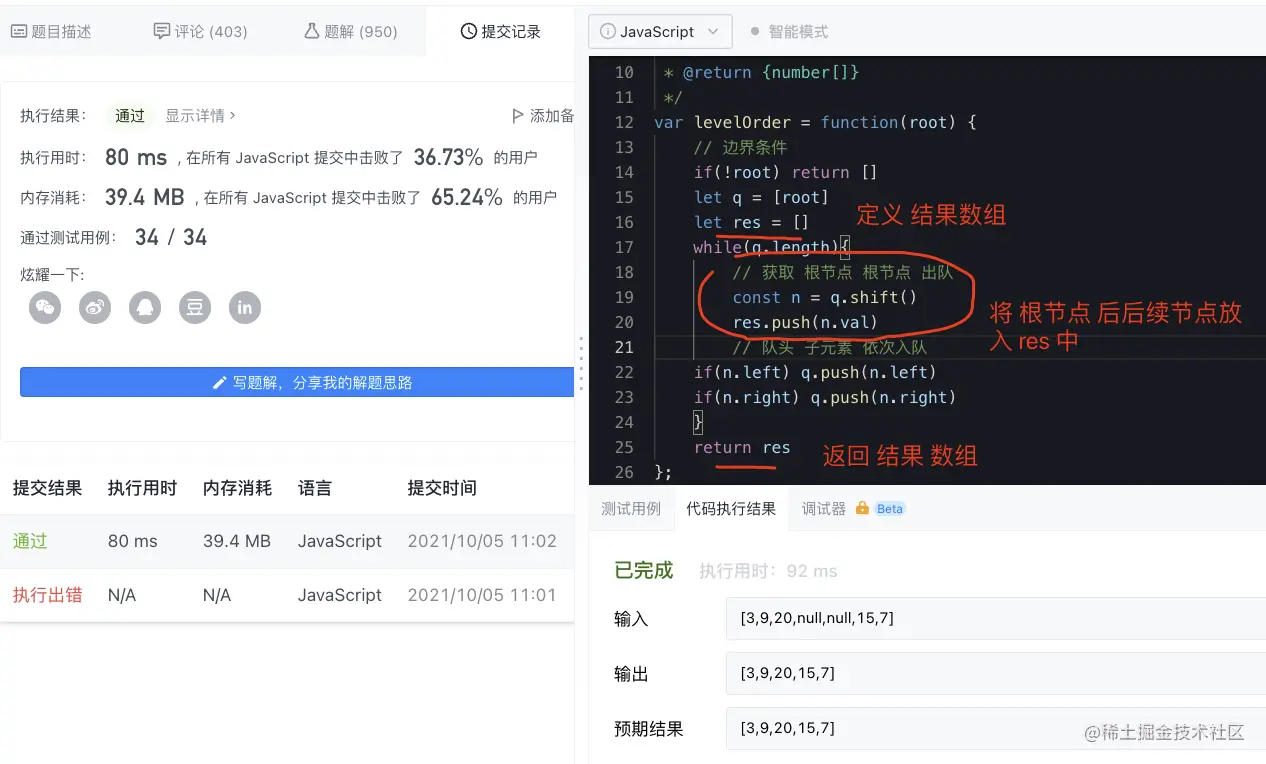The image size is (1266, 764).
Task: Click the 65.24% memory percentile
Action: click(467, 197)
